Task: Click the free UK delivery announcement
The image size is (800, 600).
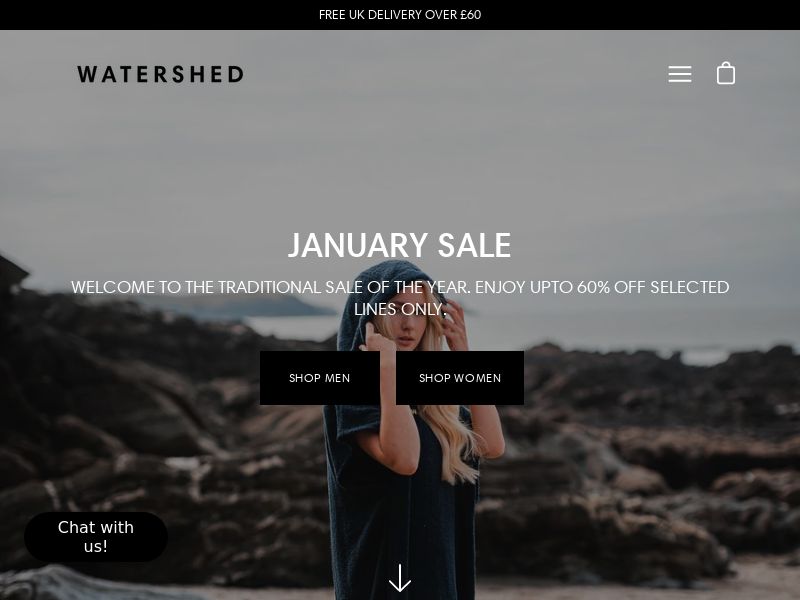Action: click(x=399, y=15)
